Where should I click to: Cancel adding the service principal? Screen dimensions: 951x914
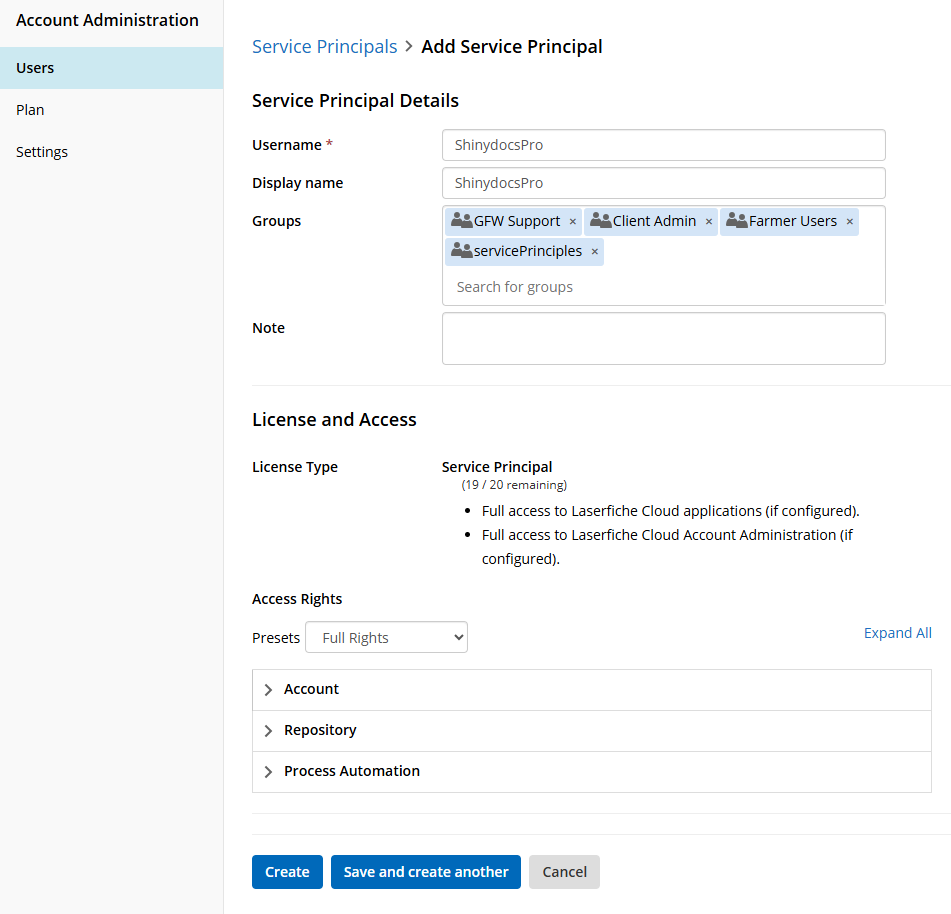click(x=564, y=872)
